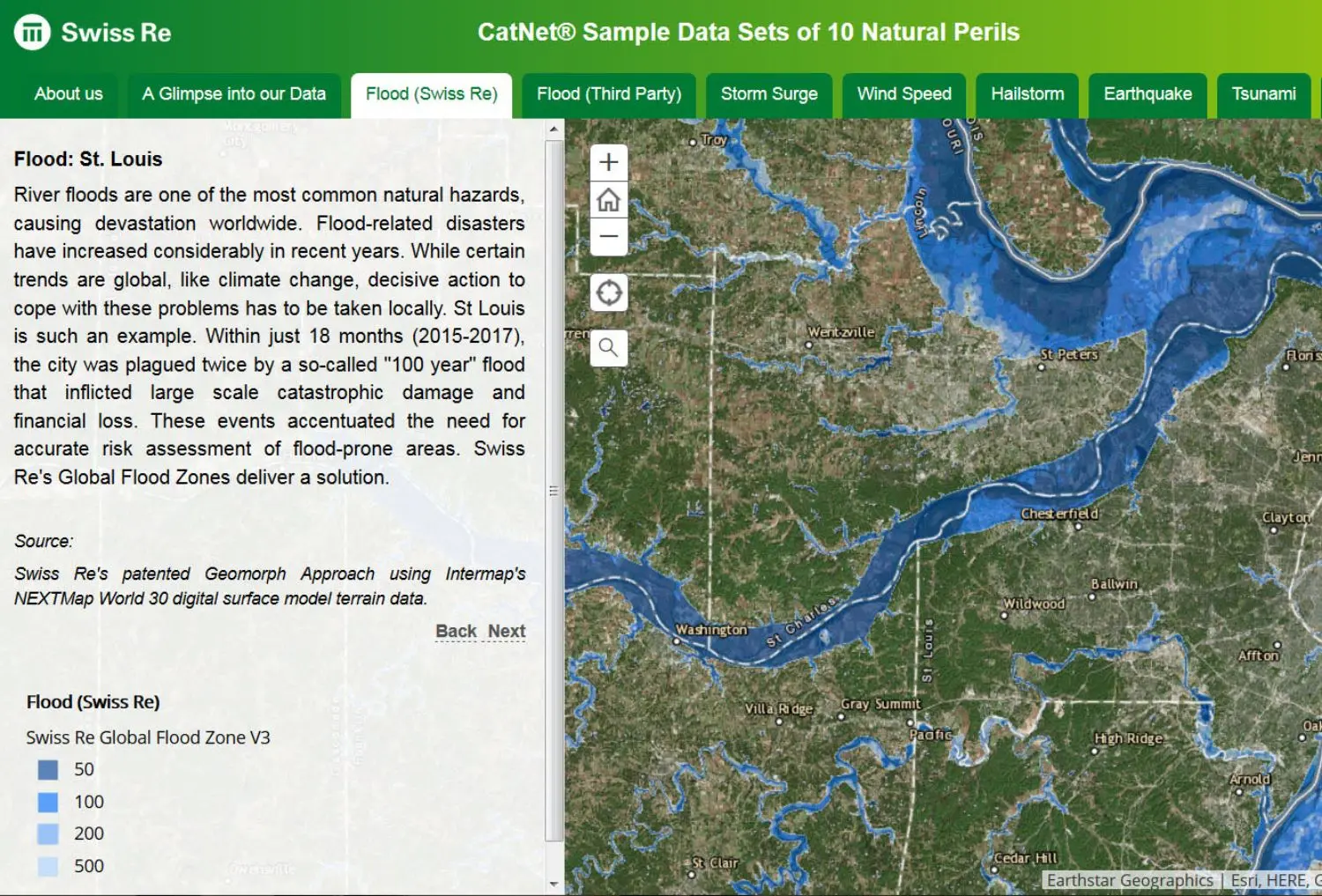The width and height of the screenshot is (1322, 896).
Task: Click the zoom out icon on the map
Action: pyautogui.click(x=608, y=236)
